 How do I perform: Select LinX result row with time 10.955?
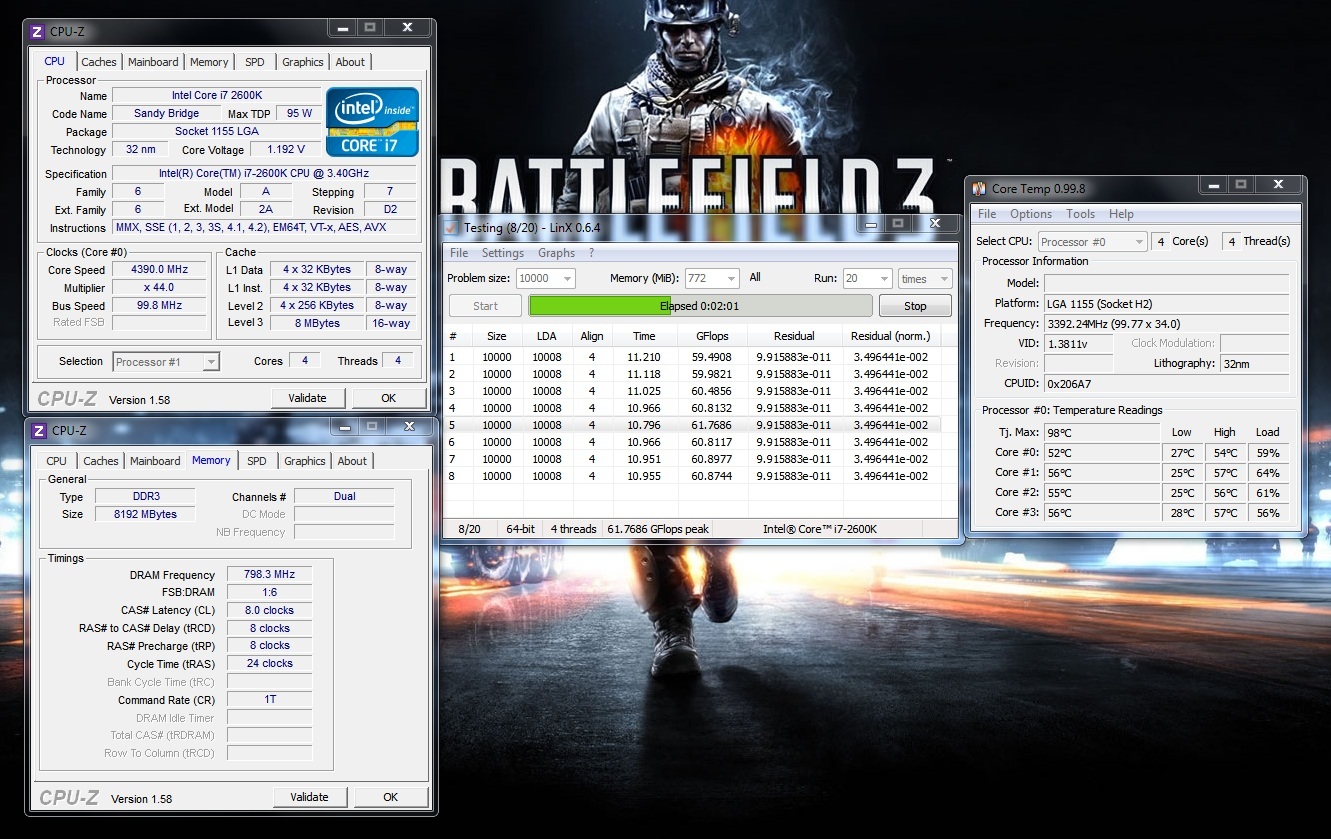[x=693, y=476]
